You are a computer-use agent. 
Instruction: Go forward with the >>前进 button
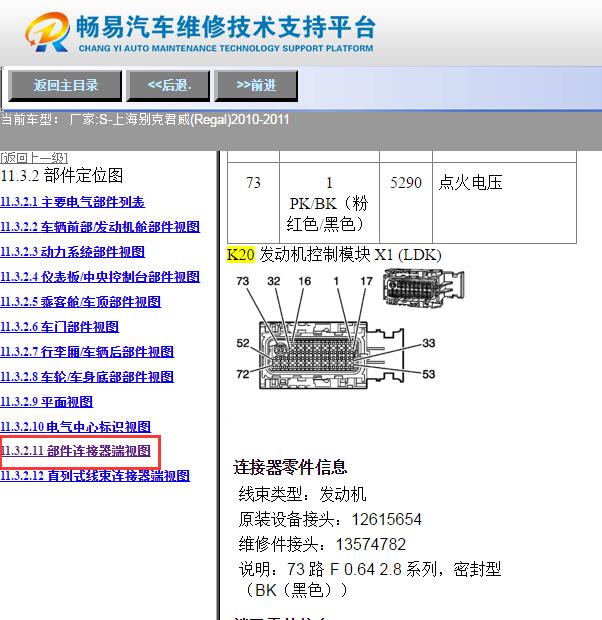[256, 85]
